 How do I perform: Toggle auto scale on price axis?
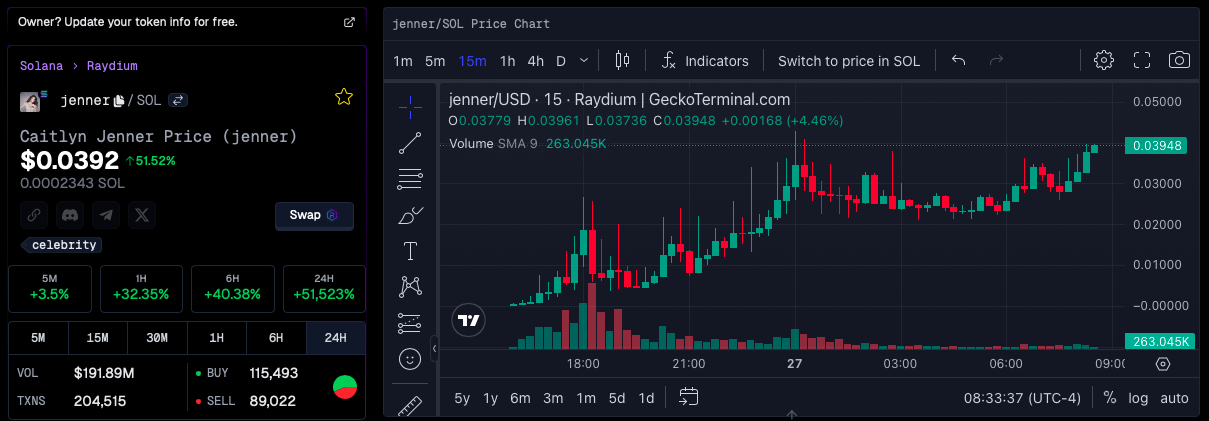[1174, 398]
